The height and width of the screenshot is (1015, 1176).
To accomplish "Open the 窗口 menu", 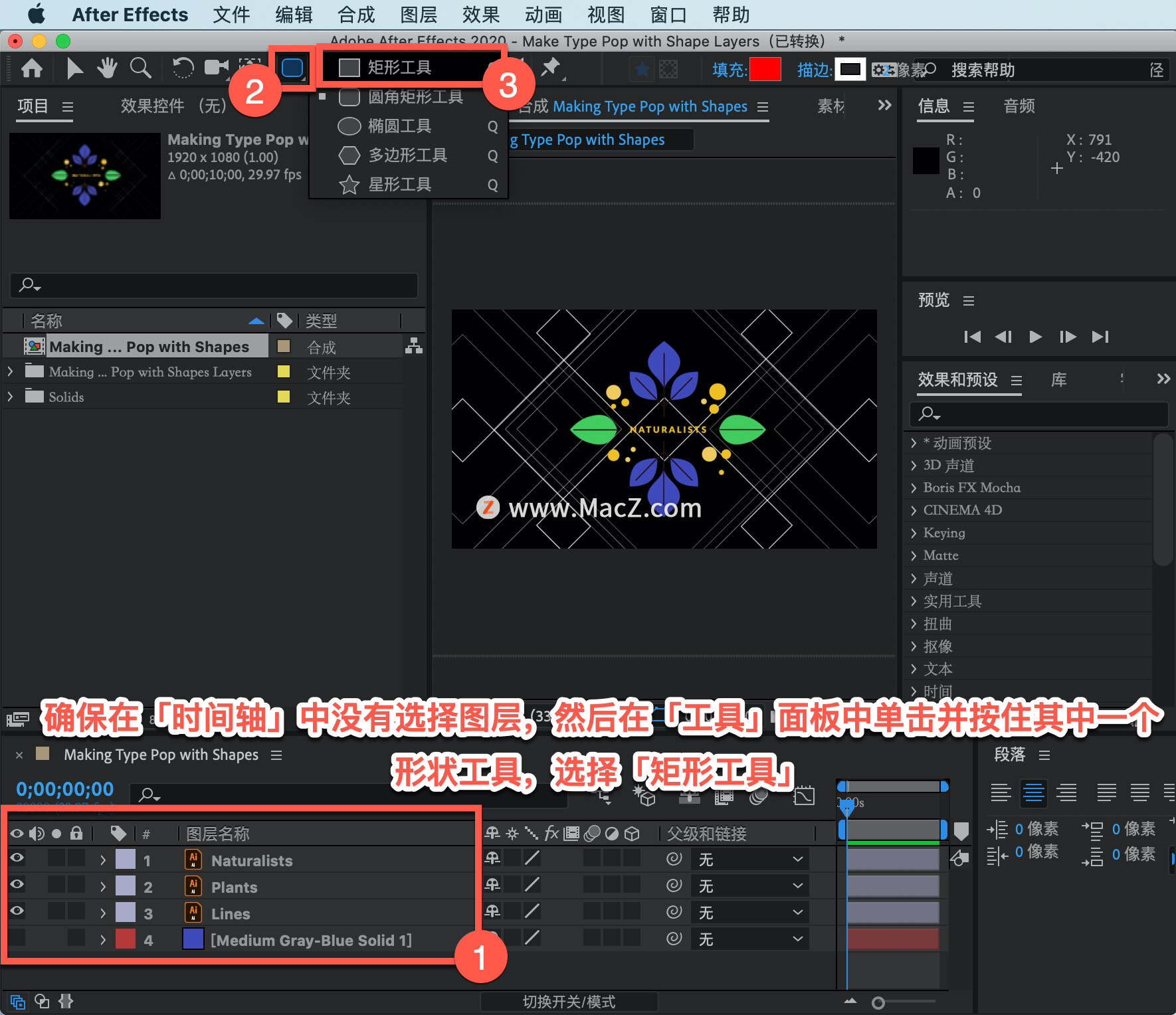I will [668, 15].
